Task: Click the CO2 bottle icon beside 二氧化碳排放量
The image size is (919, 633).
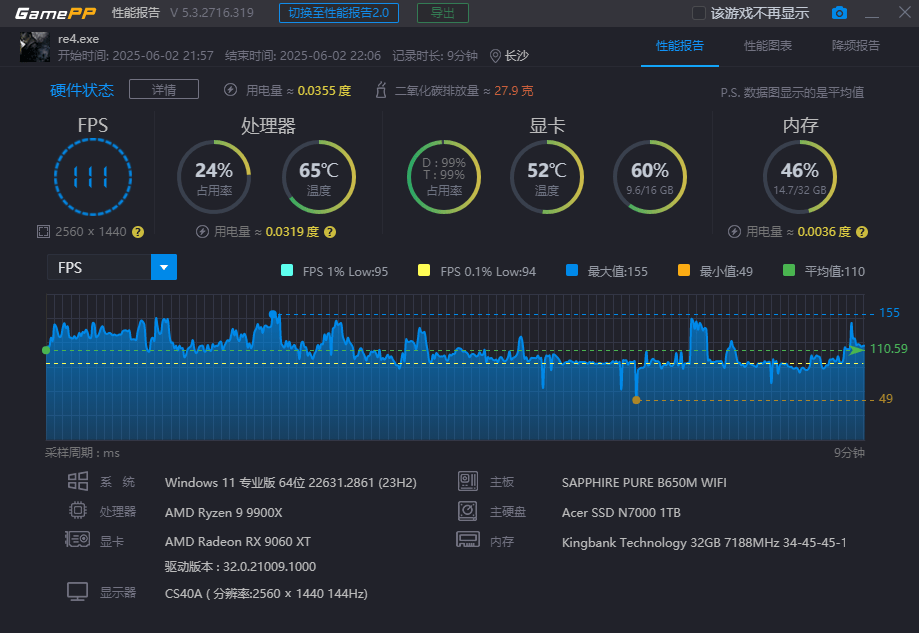Action: coord(381,90)
